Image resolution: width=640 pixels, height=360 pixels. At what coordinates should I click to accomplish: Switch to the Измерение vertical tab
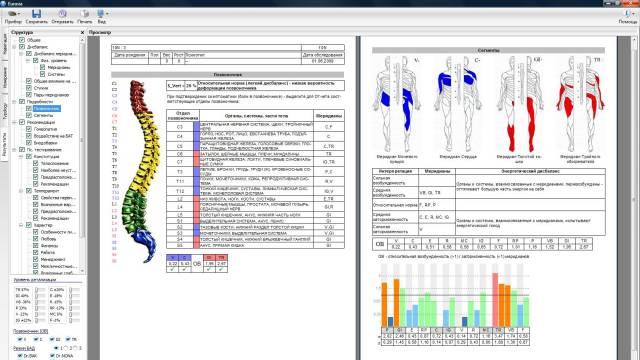click(x=4, y=77)
